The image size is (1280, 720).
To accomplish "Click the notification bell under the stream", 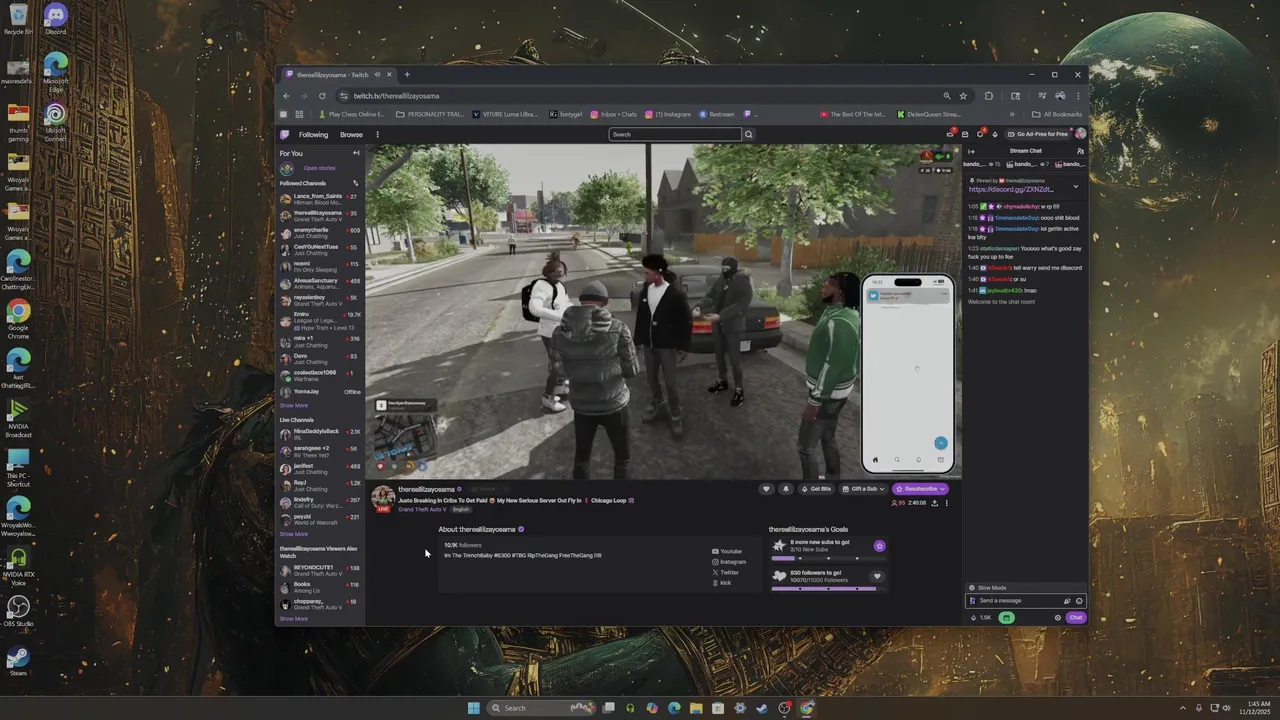I will click(x=785, y=489).
